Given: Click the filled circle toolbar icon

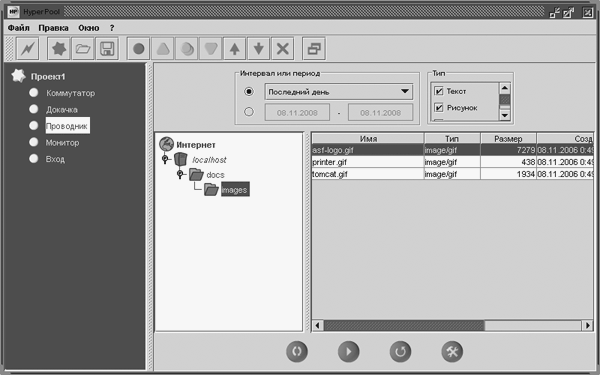Looking at the screenshot, I should pos(139,49).
